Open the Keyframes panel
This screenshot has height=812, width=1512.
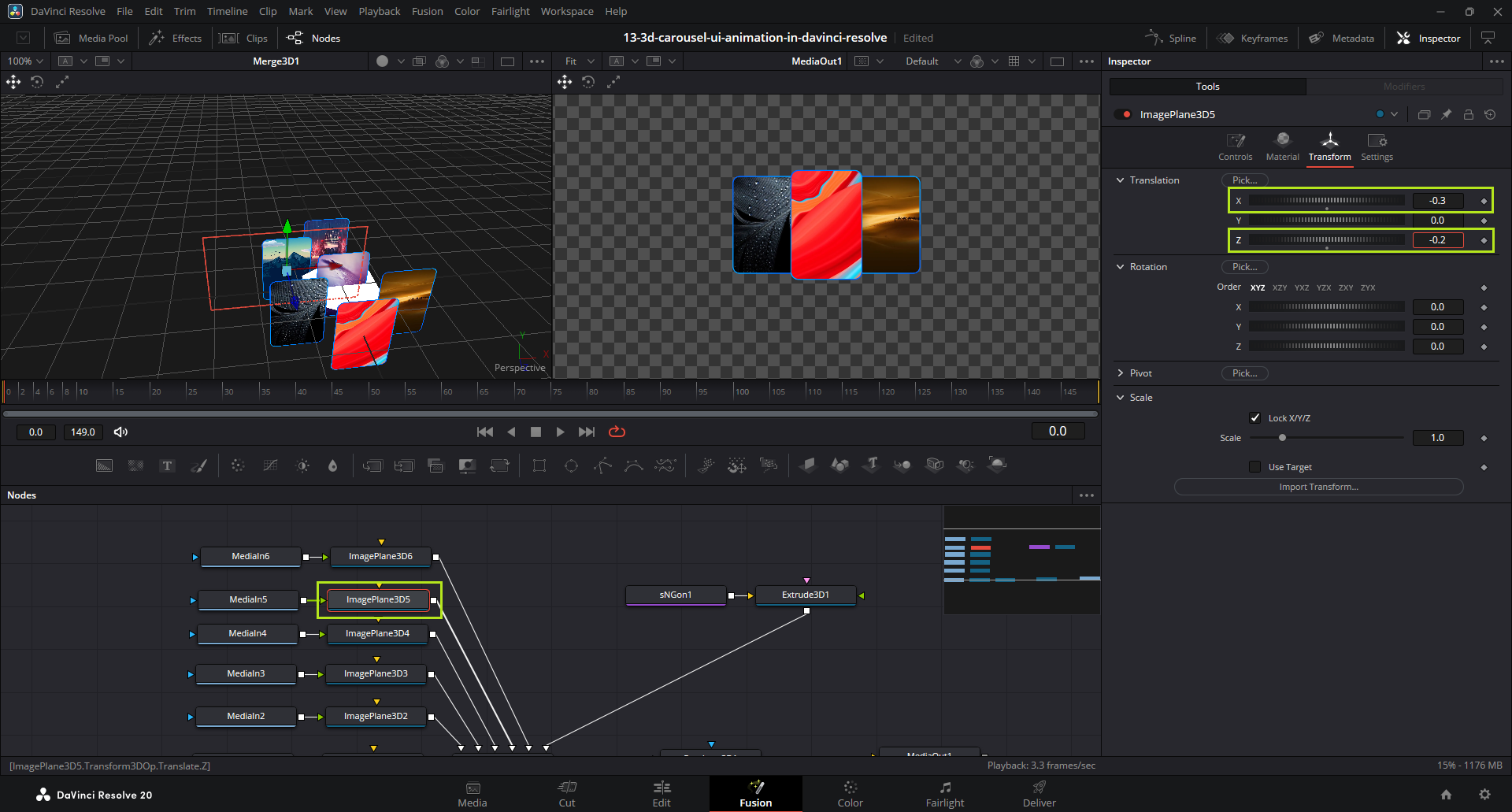(1252, 38)
